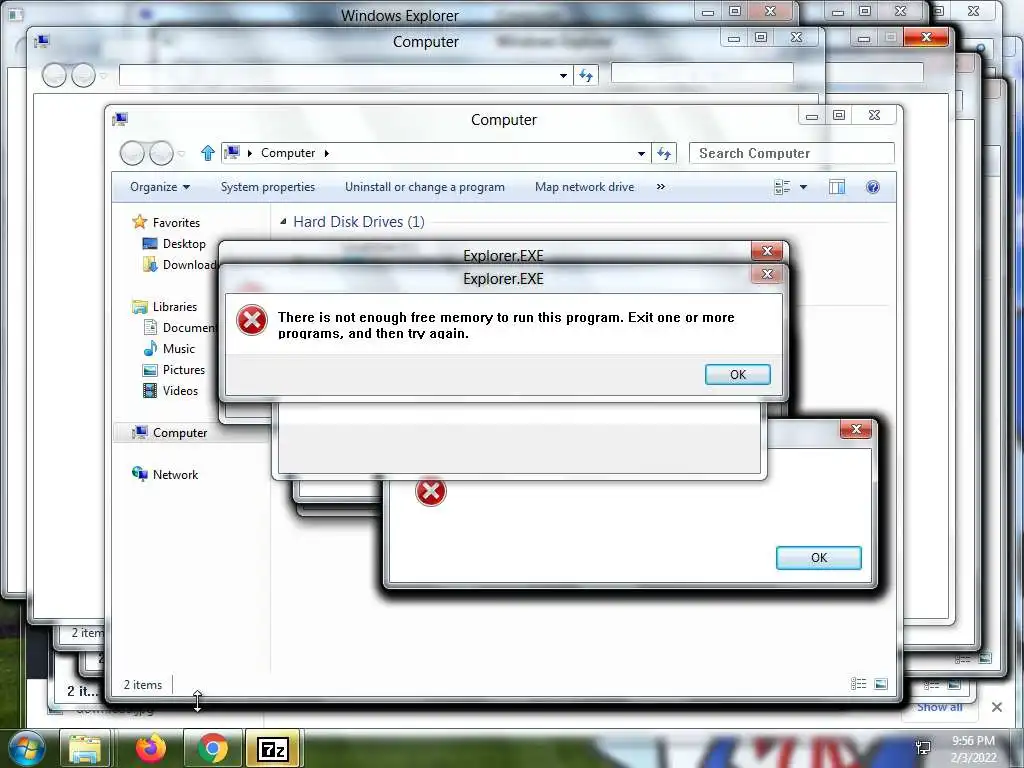The image size is (1024, 768).
Task: Click the Up arrow navigation icon
Action: (208, 153)
